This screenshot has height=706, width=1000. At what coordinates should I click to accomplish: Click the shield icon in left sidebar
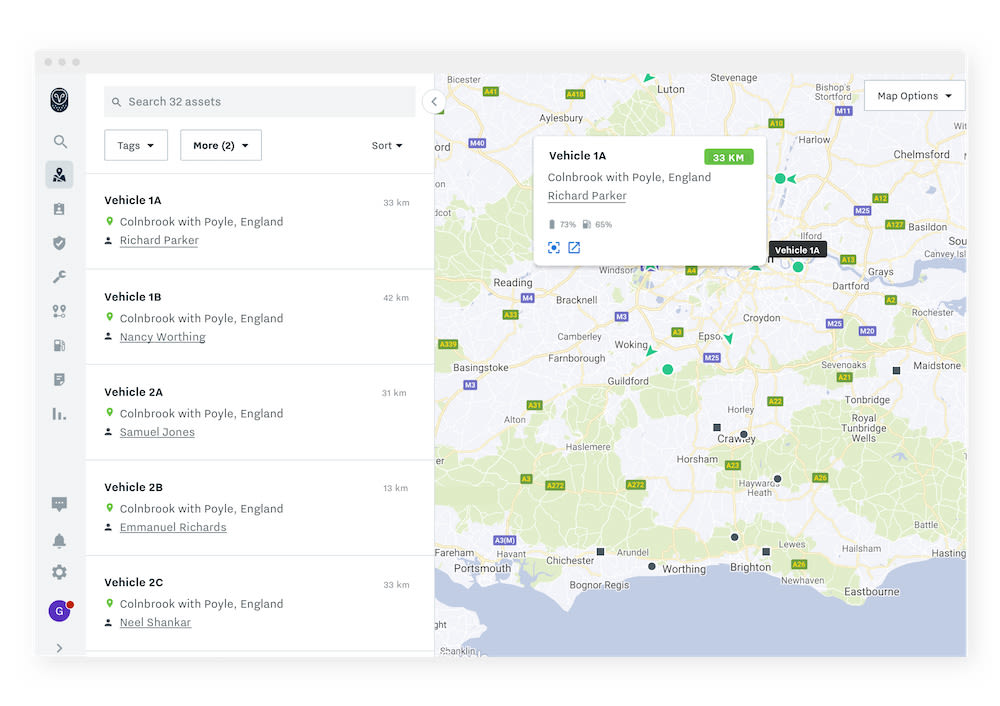pos(60,242)
